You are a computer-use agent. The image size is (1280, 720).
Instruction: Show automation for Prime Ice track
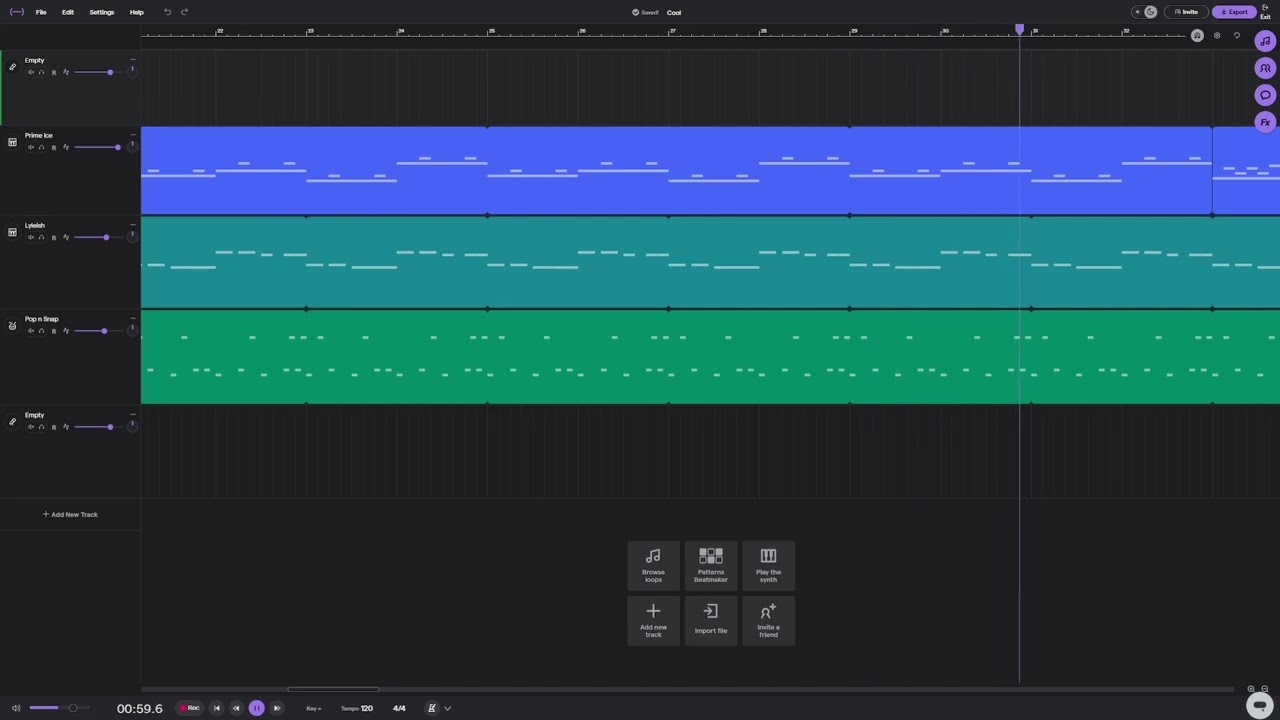point(66,147)
